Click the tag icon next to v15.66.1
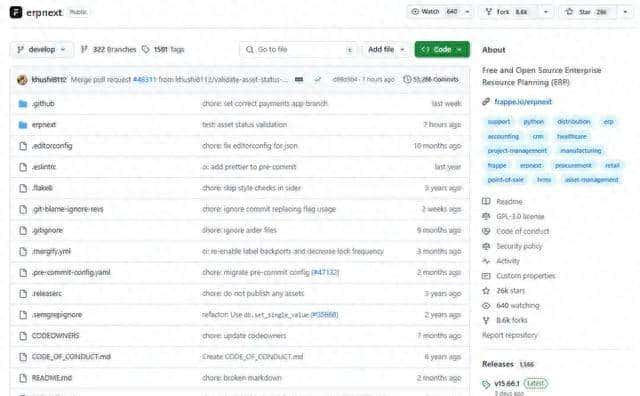Viewport: 640px width, 396px height. [486, 384]
